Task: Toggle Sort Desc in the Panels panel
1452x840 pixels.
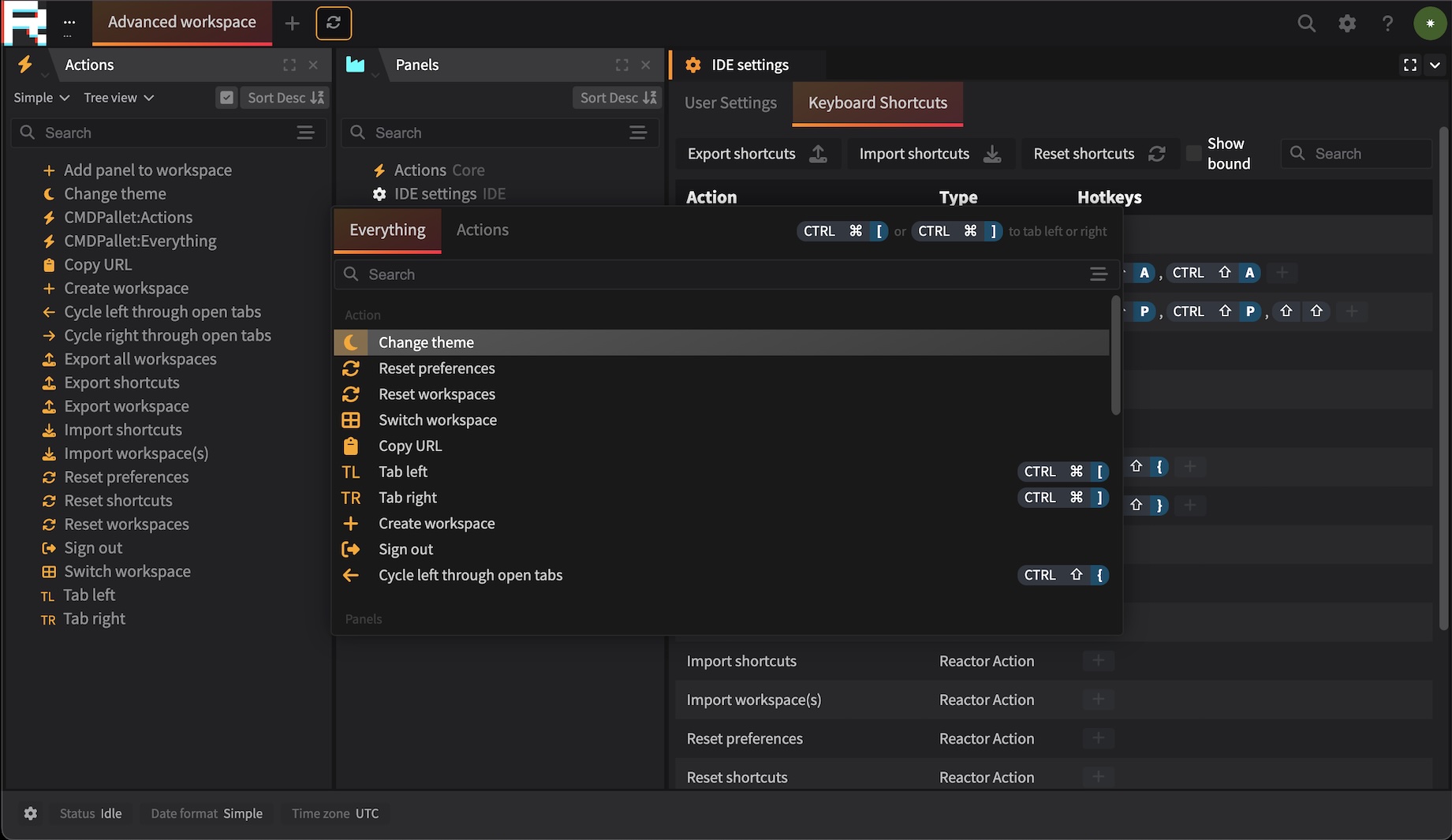Action: point(618,98)
